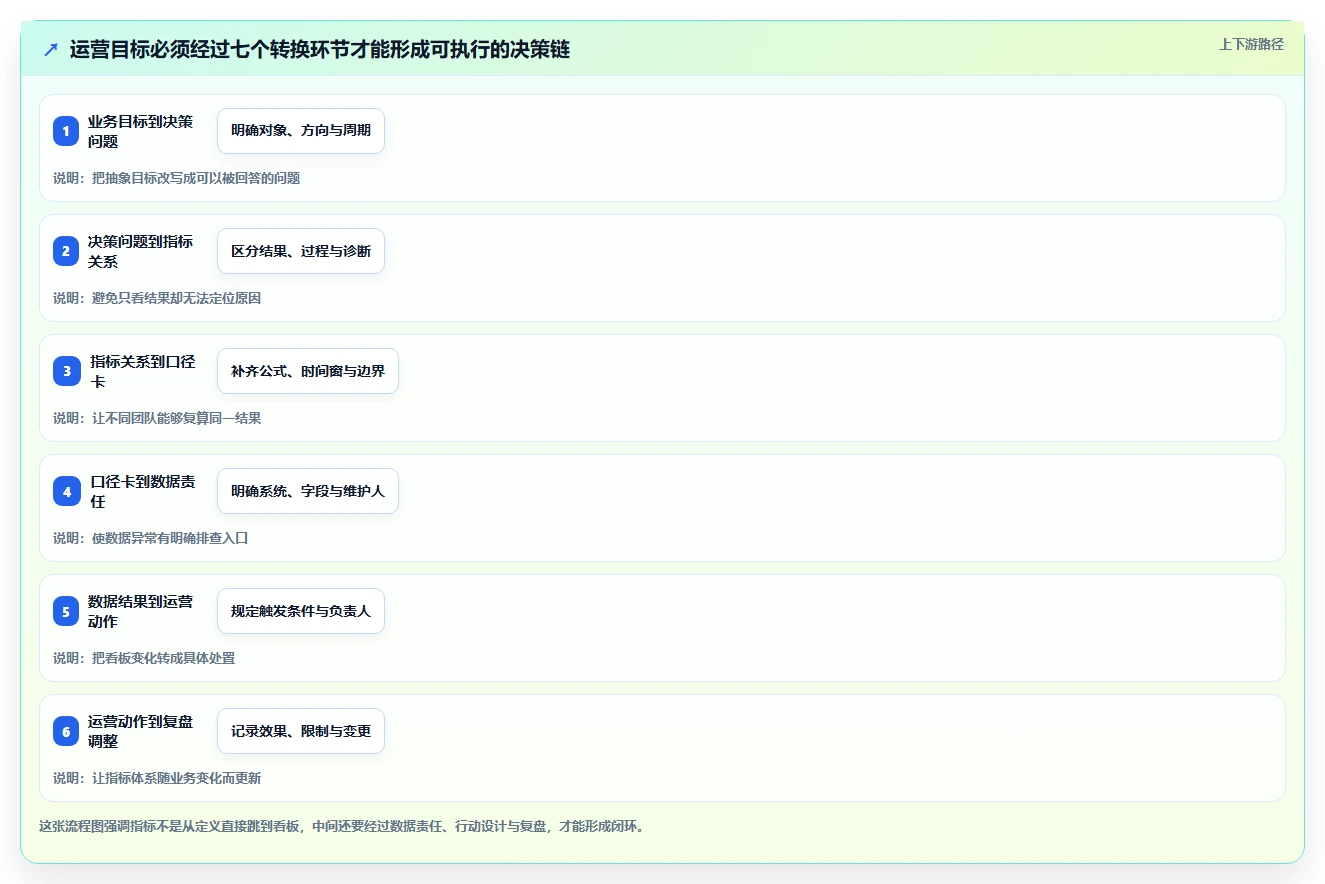This screenshot has width=1325, height=884.
Task: Click the step 2 number badge
Action: 66,251
